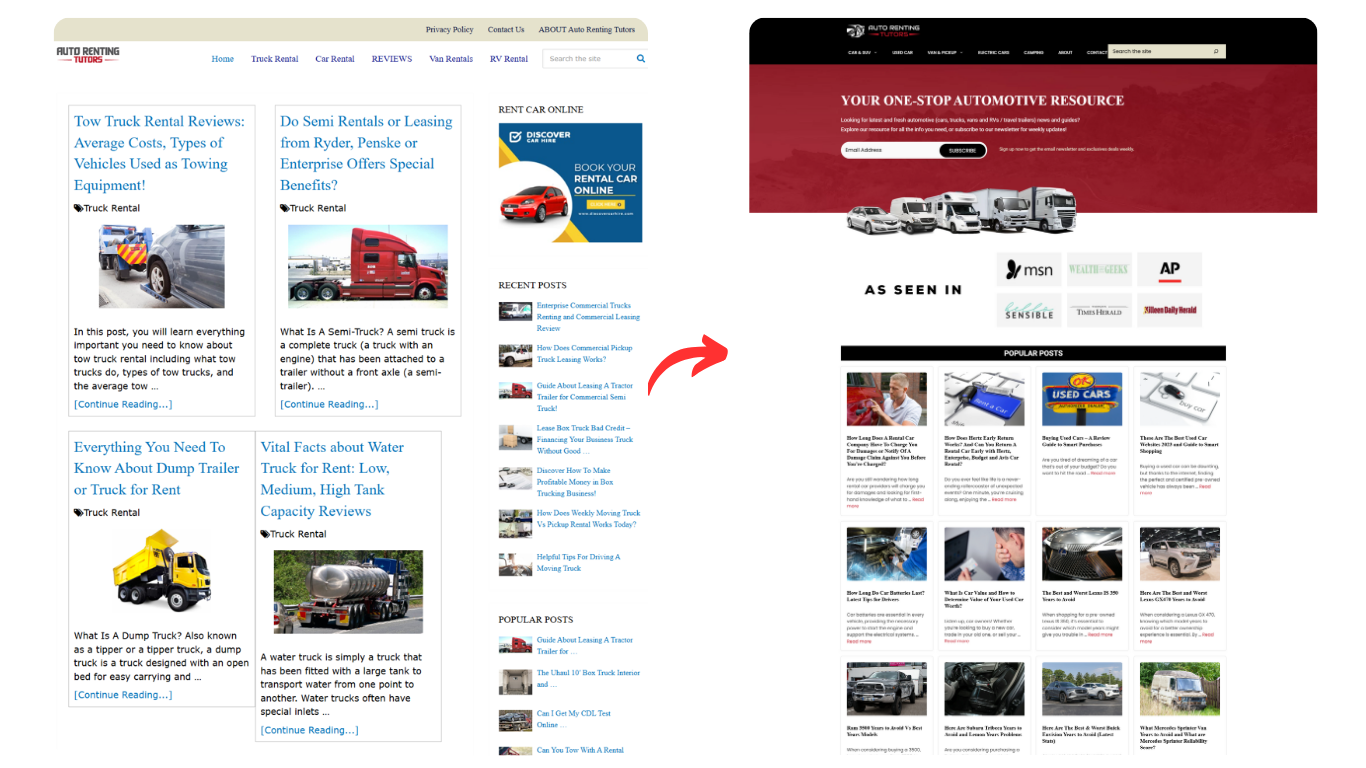Viewport: 1366px width, 768px height.
Task: Open the REVIEWS menu item
Action: point(392,59)
